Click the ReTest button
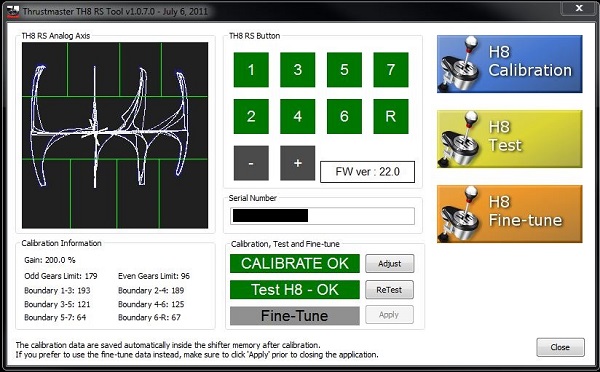The image size is (600, 372). tap(390, 290)
